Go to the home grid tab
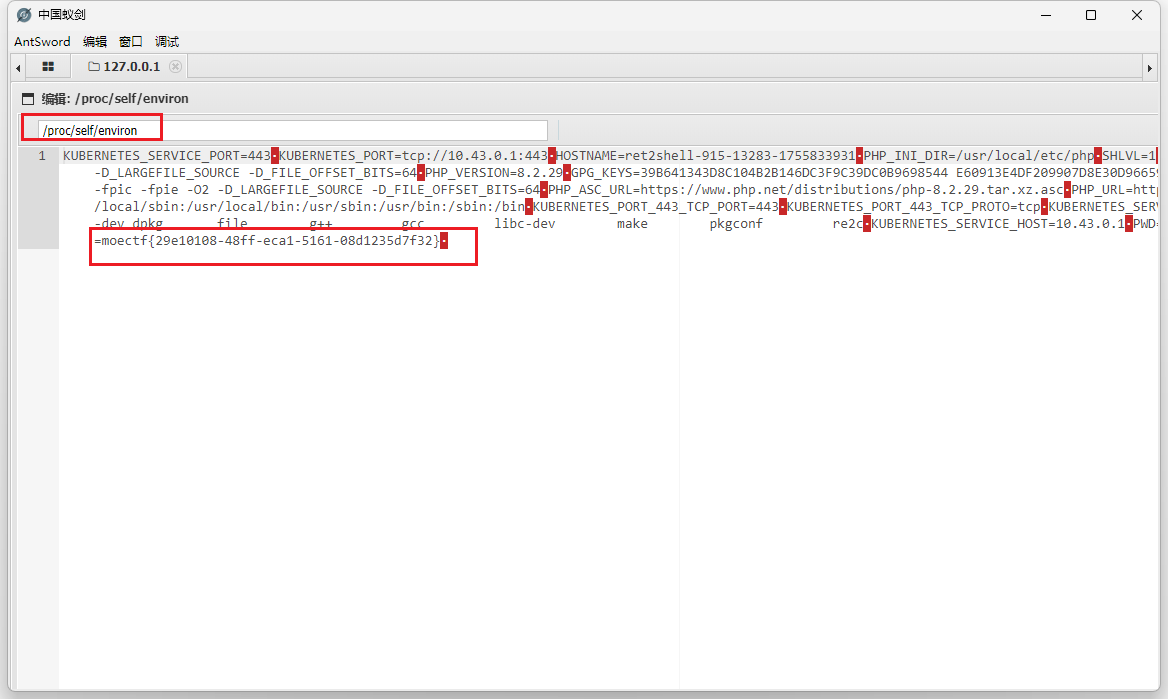Image resolution: width=1168 pixels, height=699 pixels. click(x=48, y=67)
